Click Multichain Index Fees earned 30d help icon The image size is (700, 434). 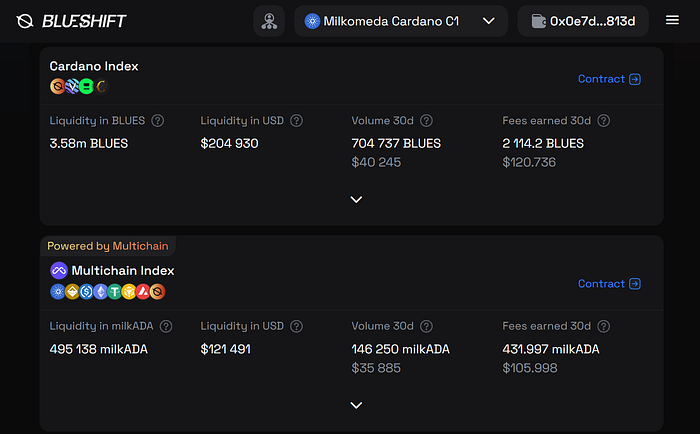pos(604,326)
